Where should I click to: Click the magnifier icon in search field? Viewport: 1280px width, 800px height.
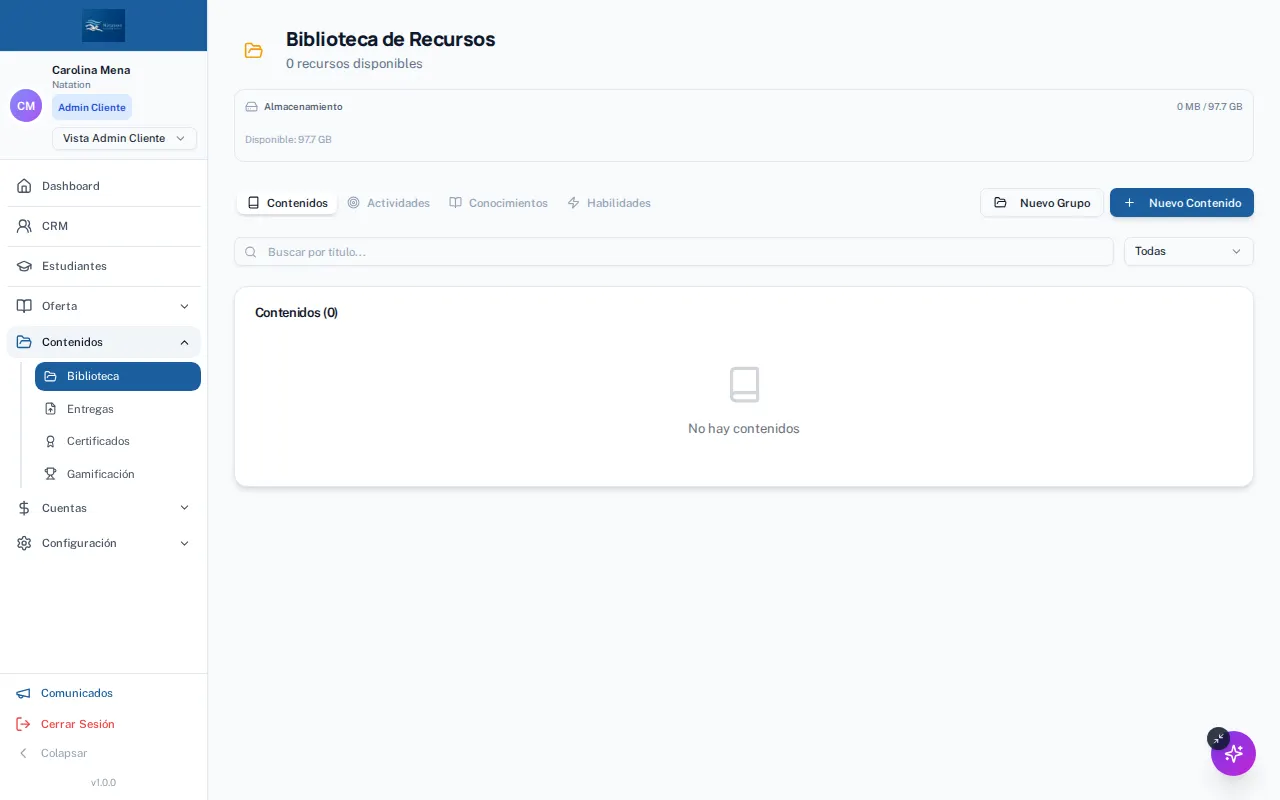251,252
